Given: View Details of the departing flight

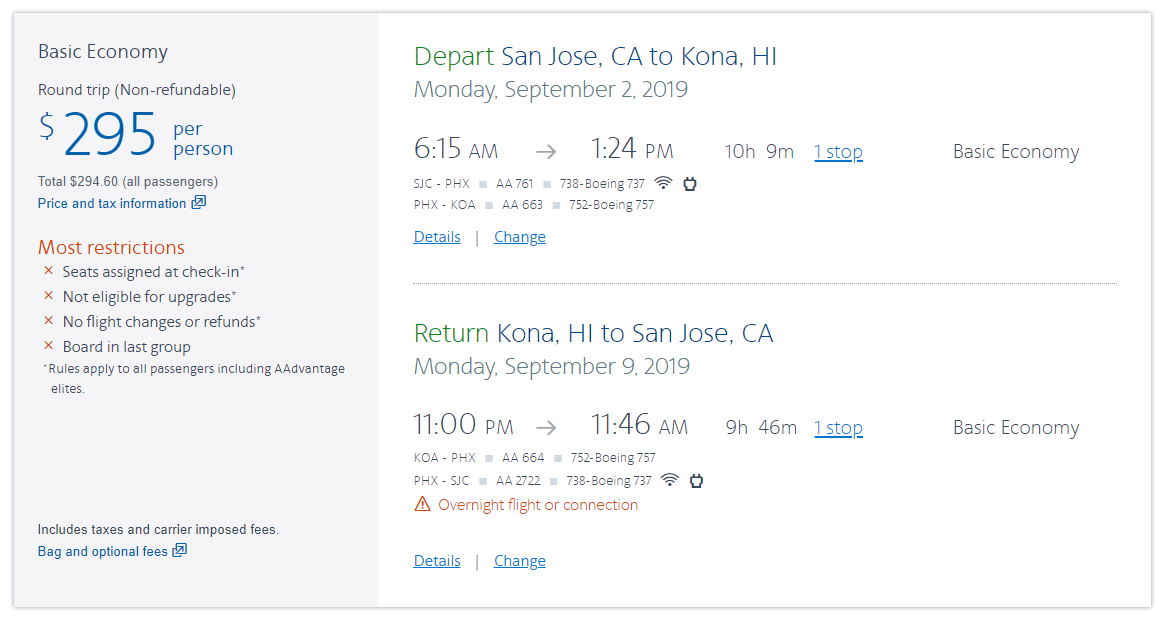Looking at the screenshot, I should [x=437, y=237].
